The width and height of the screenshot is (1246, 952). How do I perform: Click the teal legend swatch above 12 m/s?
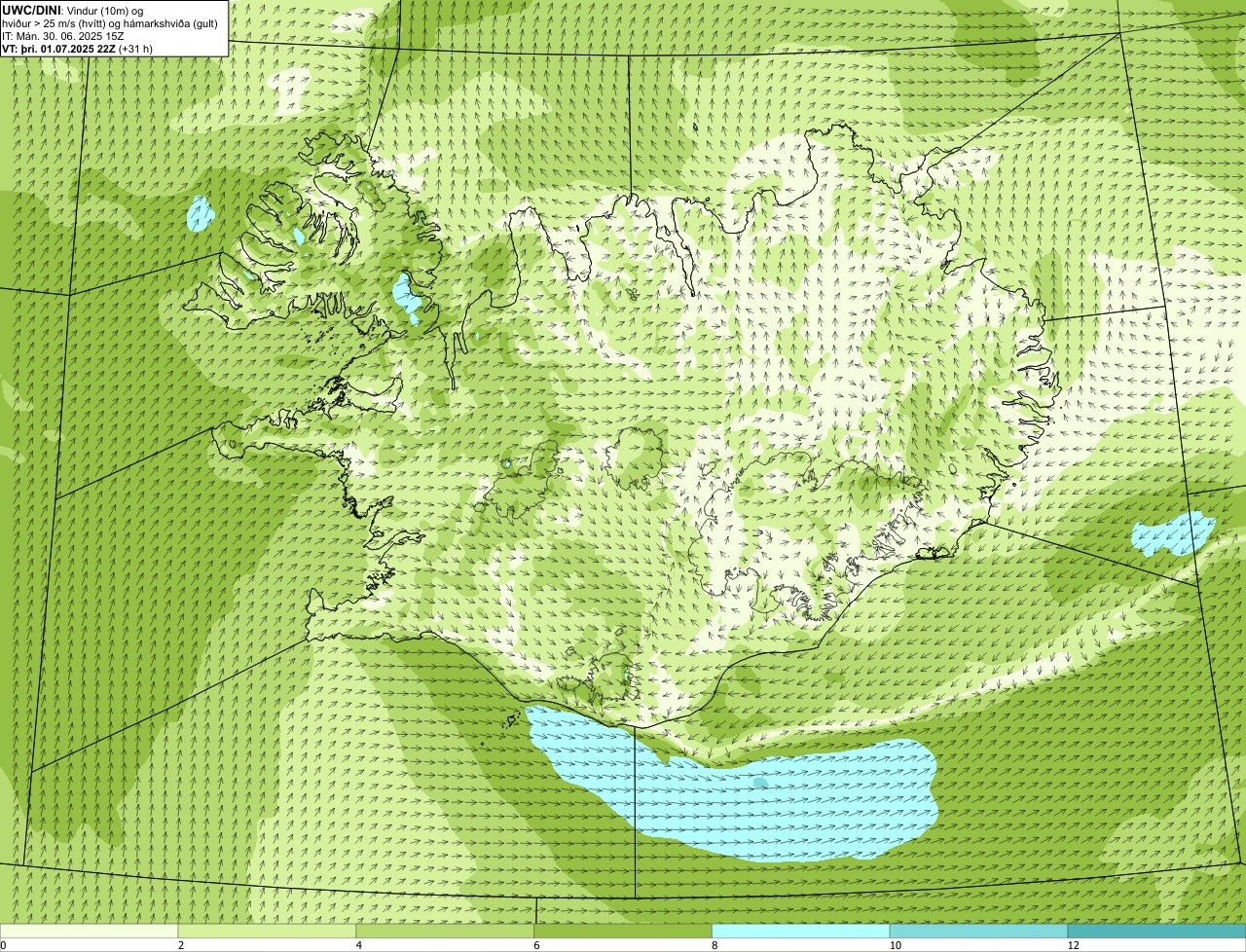1156,932
